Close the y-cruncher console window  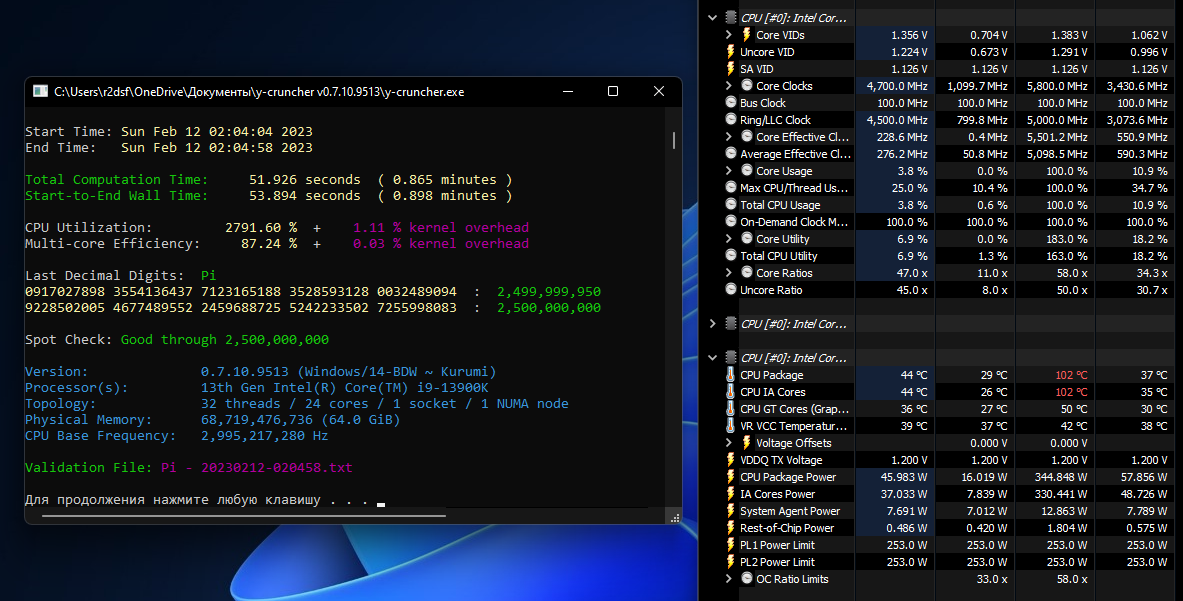tap(659, 91)
